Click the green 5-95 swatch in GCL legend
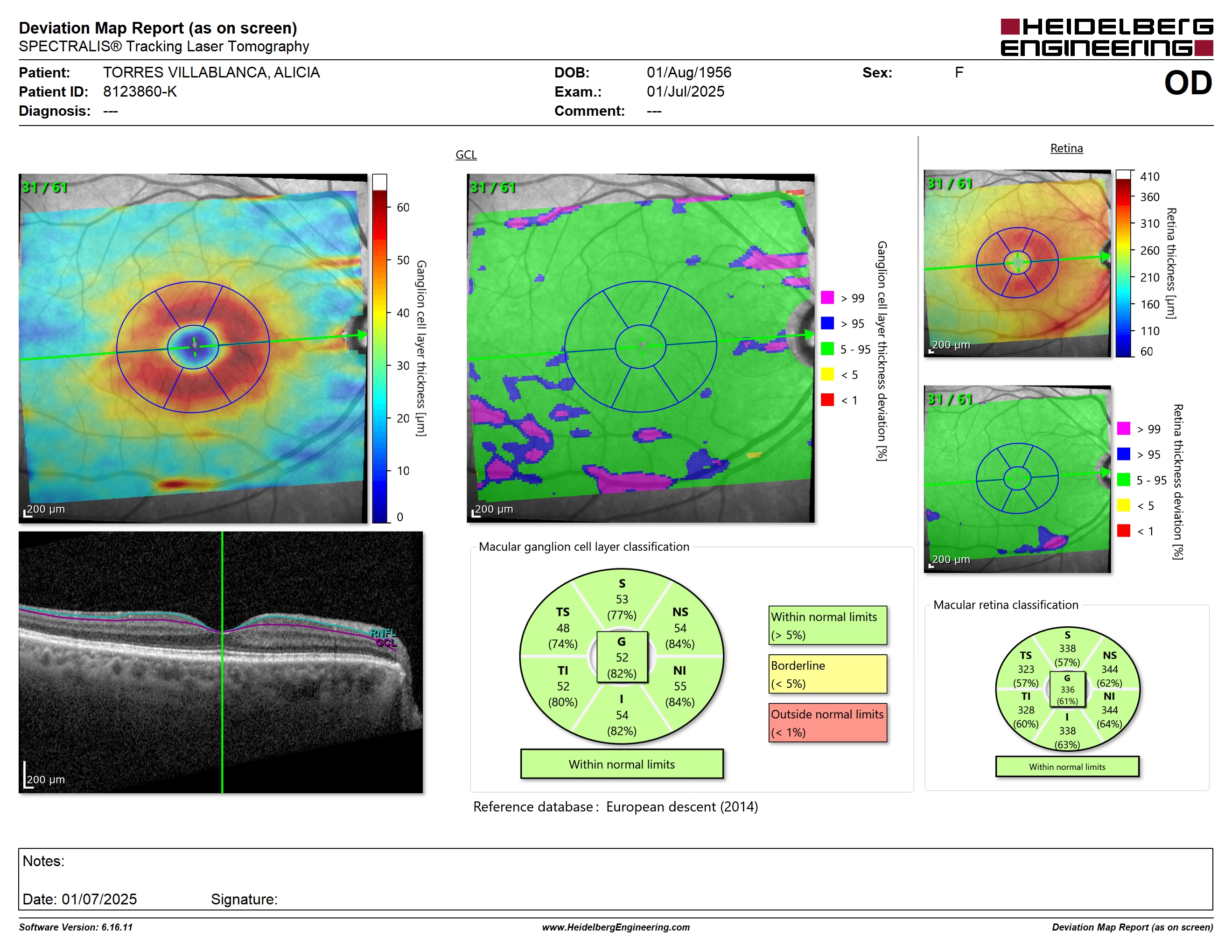 (827, 349)
